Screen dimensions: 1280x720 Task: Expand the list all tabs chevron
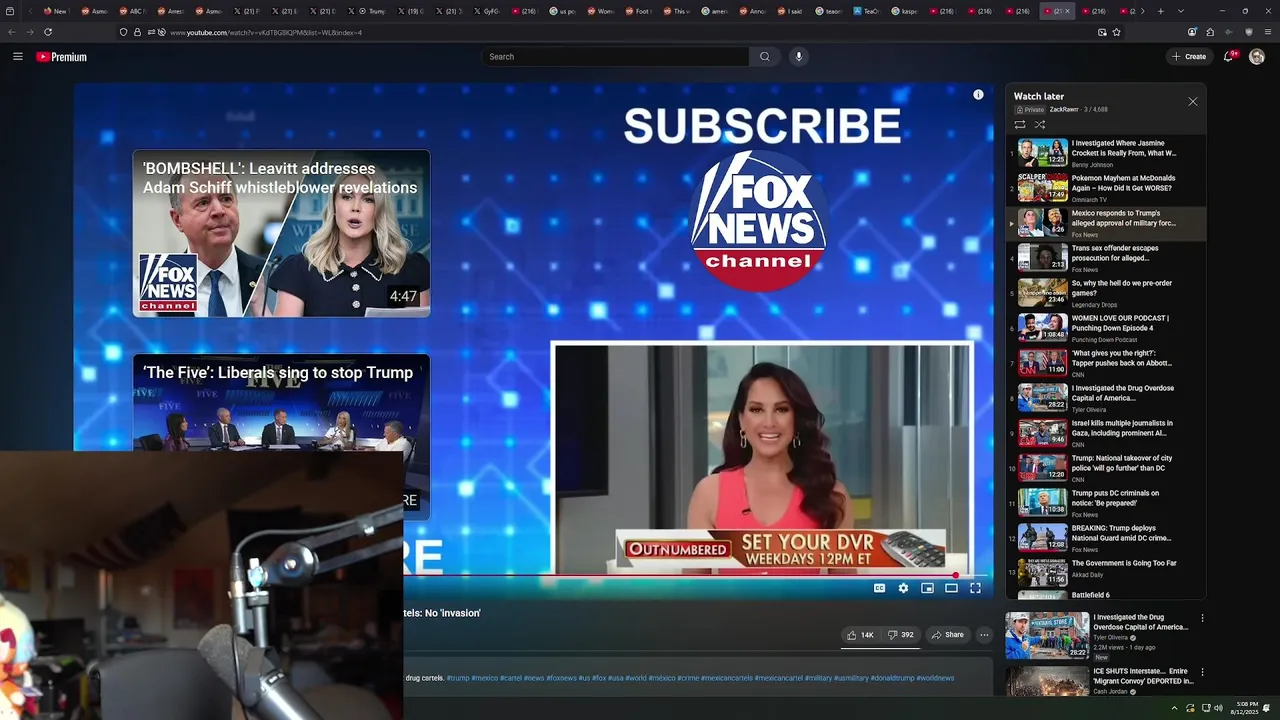click(x=1181, y=11)
